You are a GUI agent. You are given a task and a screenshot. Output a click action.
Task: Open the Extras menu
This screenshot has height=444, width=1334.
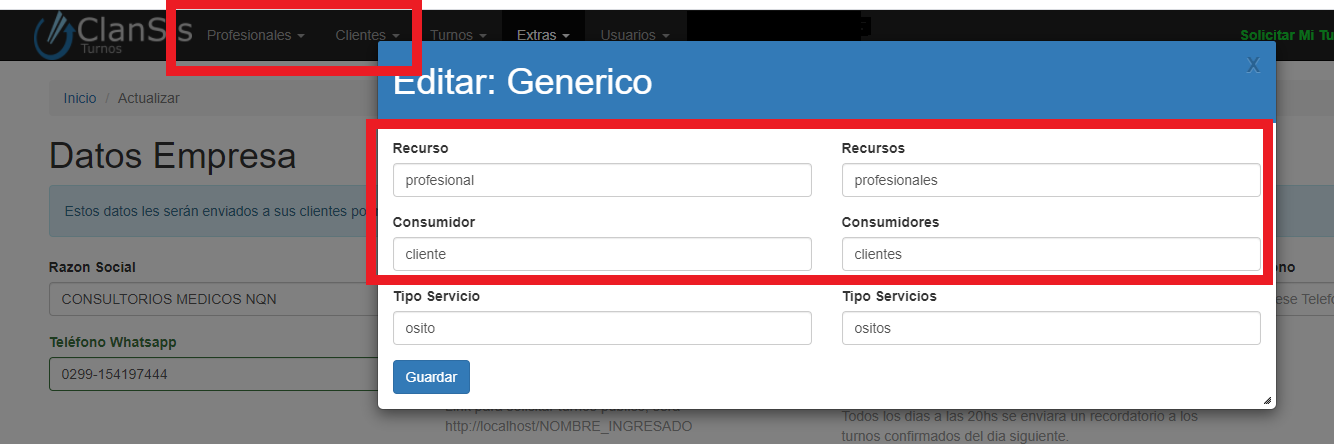543,35
